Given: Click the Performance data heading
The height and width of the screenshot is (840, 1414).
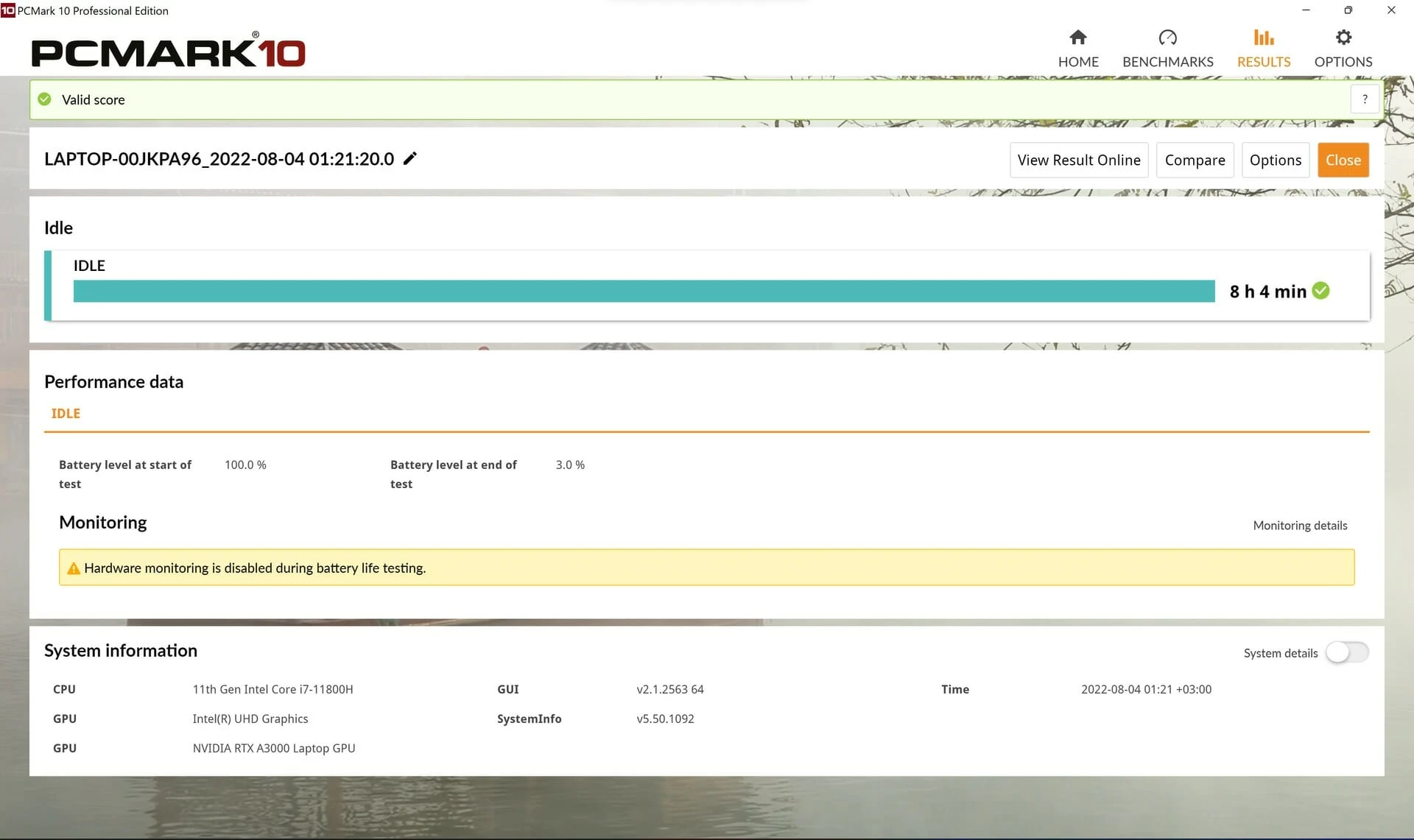Looking at the screenshot, I should pyautogui.click(x=113, y=382).
